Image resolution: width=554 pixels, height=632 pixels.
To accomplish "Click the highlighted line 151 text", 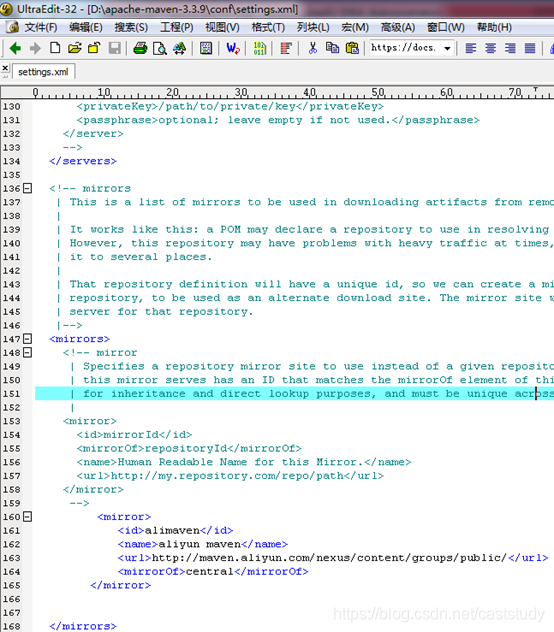I will pos(294,394).
